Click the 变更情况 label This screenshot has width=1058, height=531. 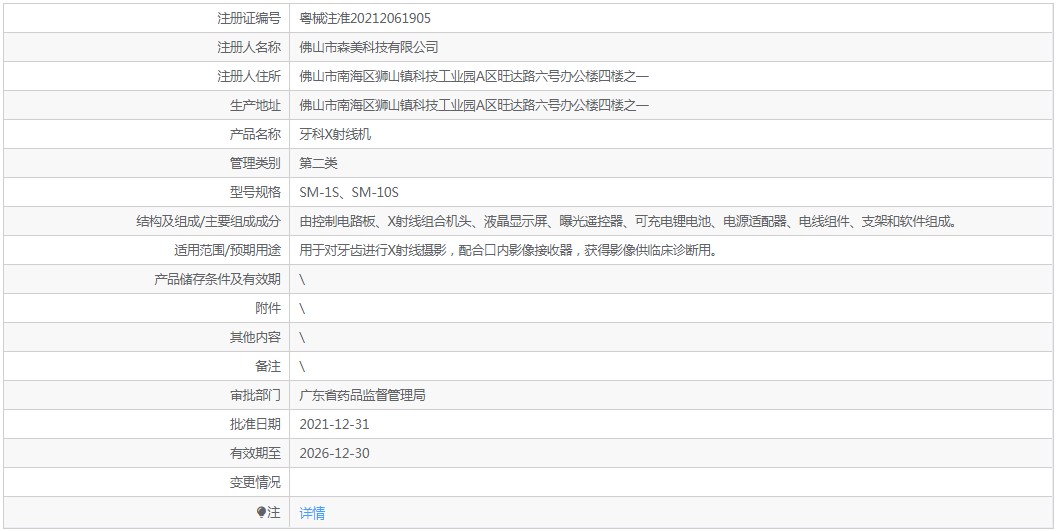255,482
